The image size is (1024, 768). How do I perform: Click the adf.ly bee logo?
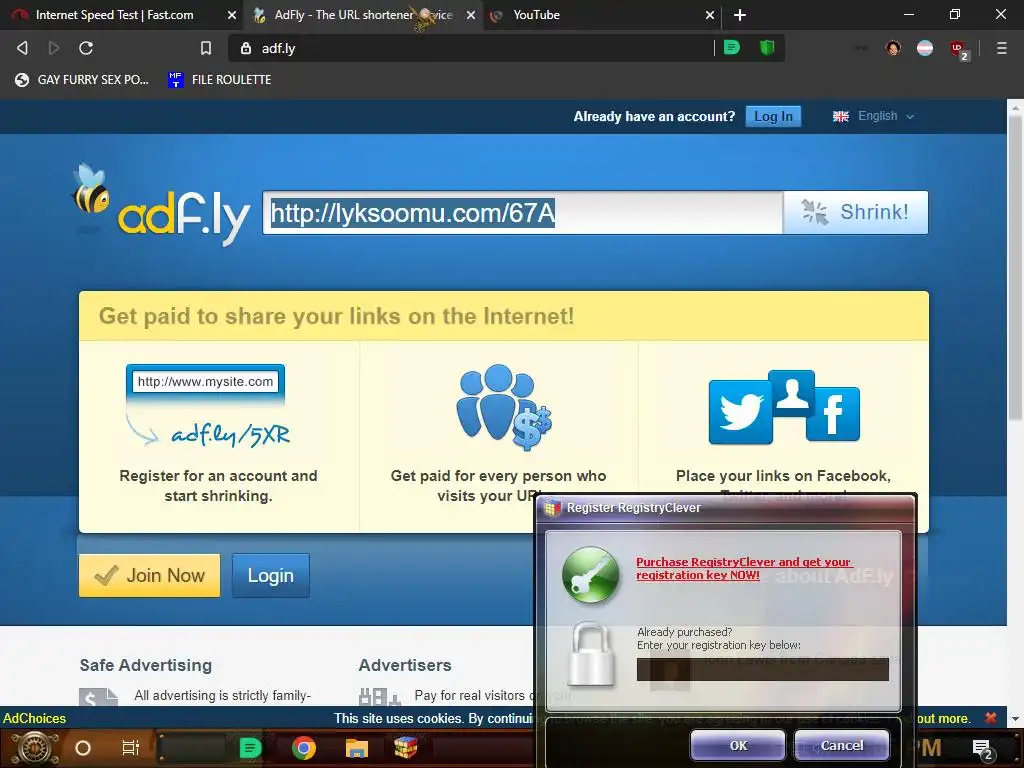pyautogui.click(x=161, y=204)
